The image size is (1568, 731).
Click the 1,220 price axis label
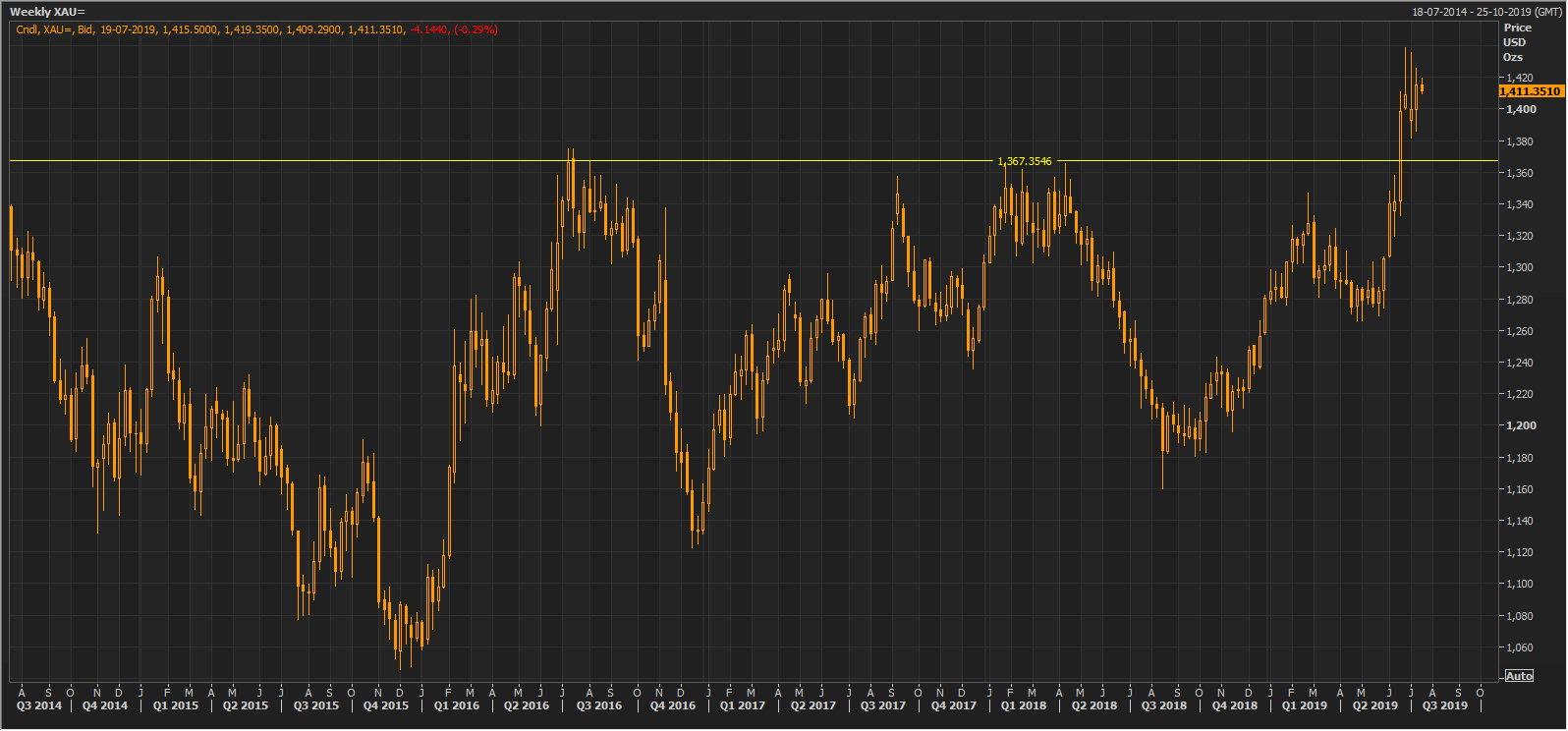(x=1520, y=394)
